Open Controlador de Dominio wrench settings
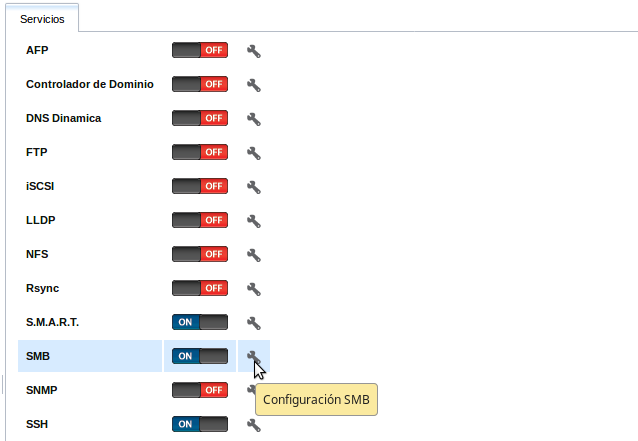The image size is (638, 441). pyautogui.click(x=253, y=85)
